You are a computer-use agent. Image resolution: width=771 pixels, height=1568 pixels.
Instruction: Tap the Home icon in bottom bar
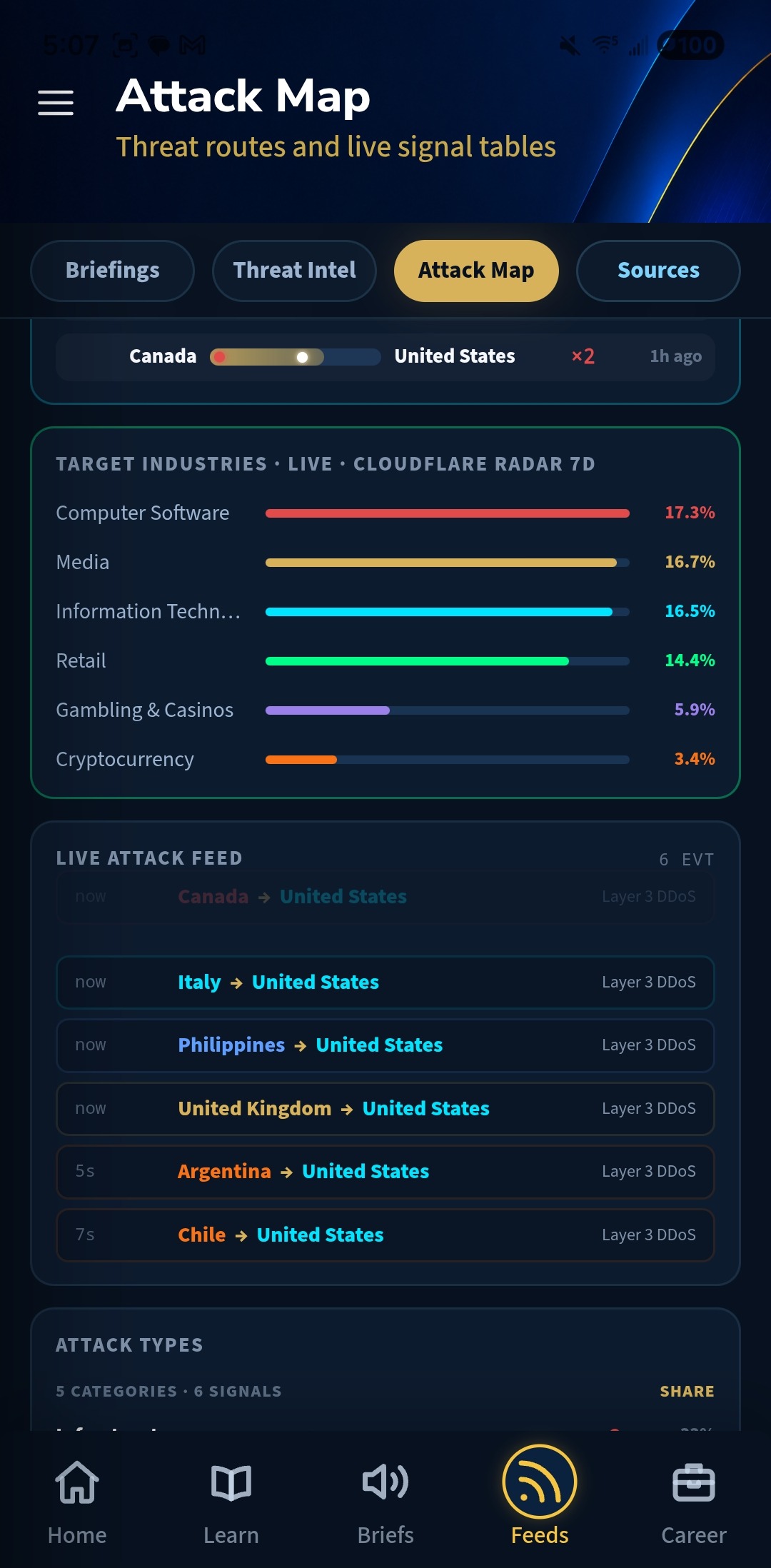(77, 1483)
